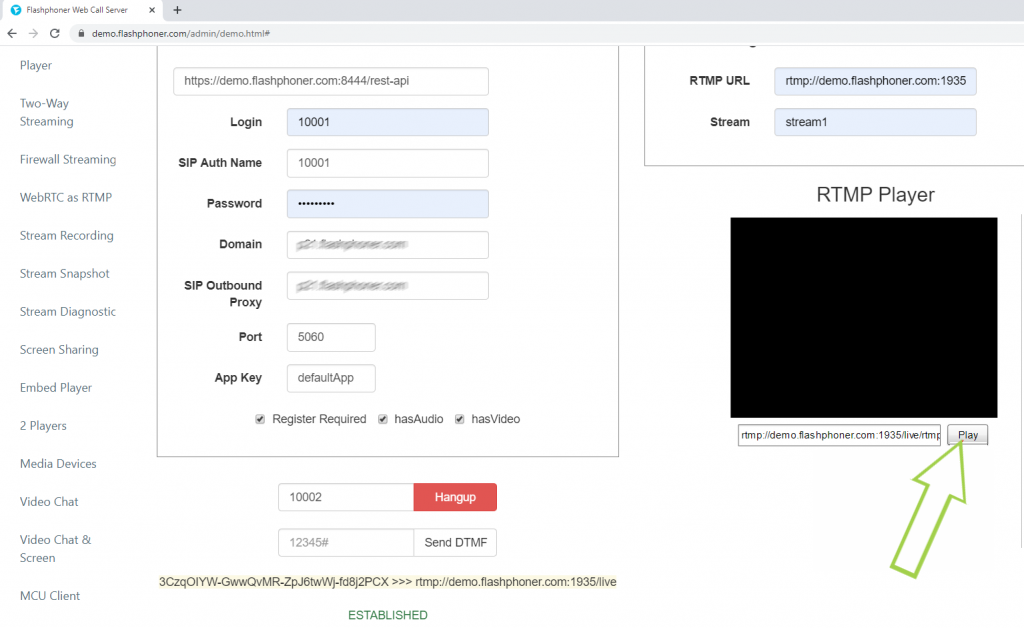Viewport: 1024px width, 628px height.
Task: Go to Firewall Streaming demo
Action: tap(68, 159)
